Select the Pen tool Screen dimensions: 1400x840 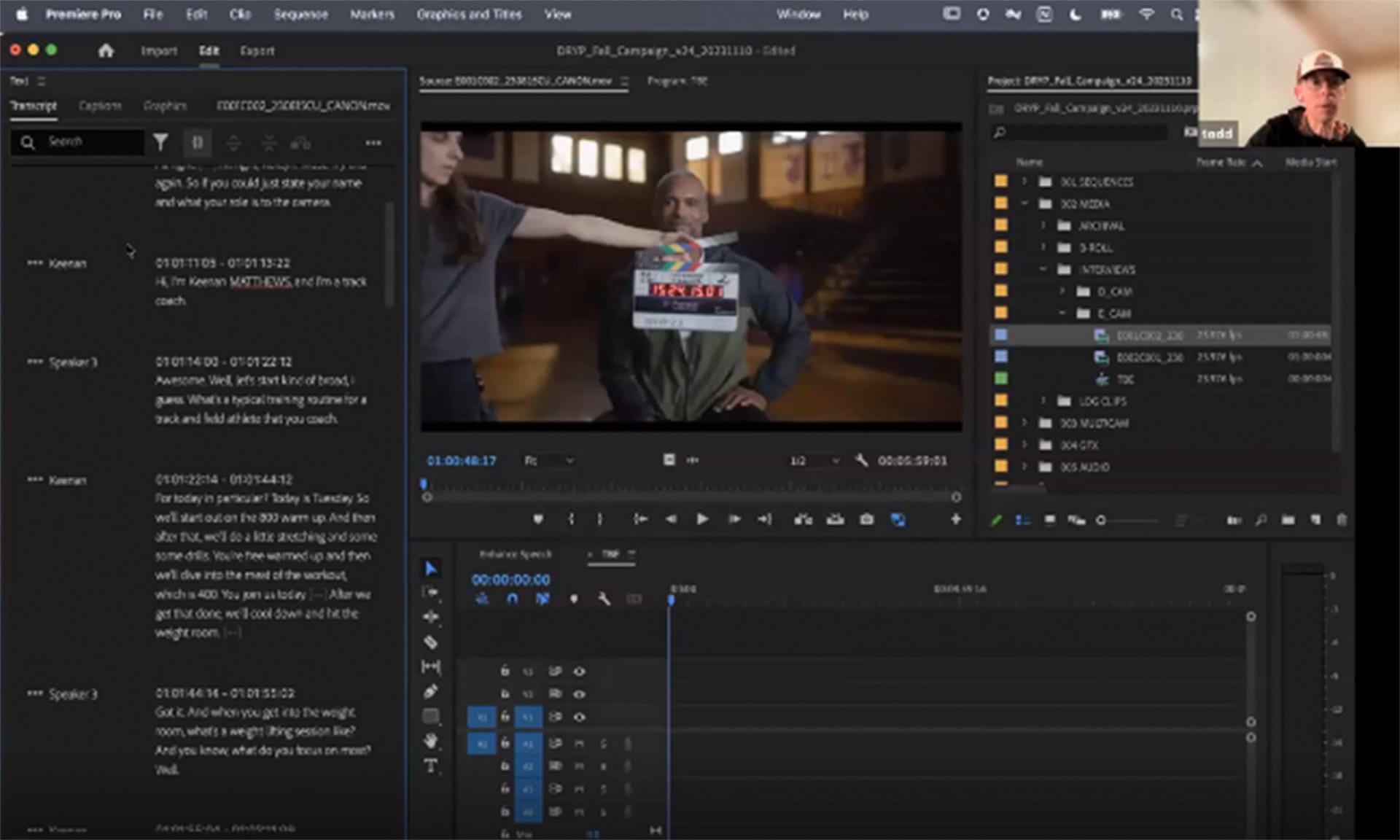click(x=430, y=691)
